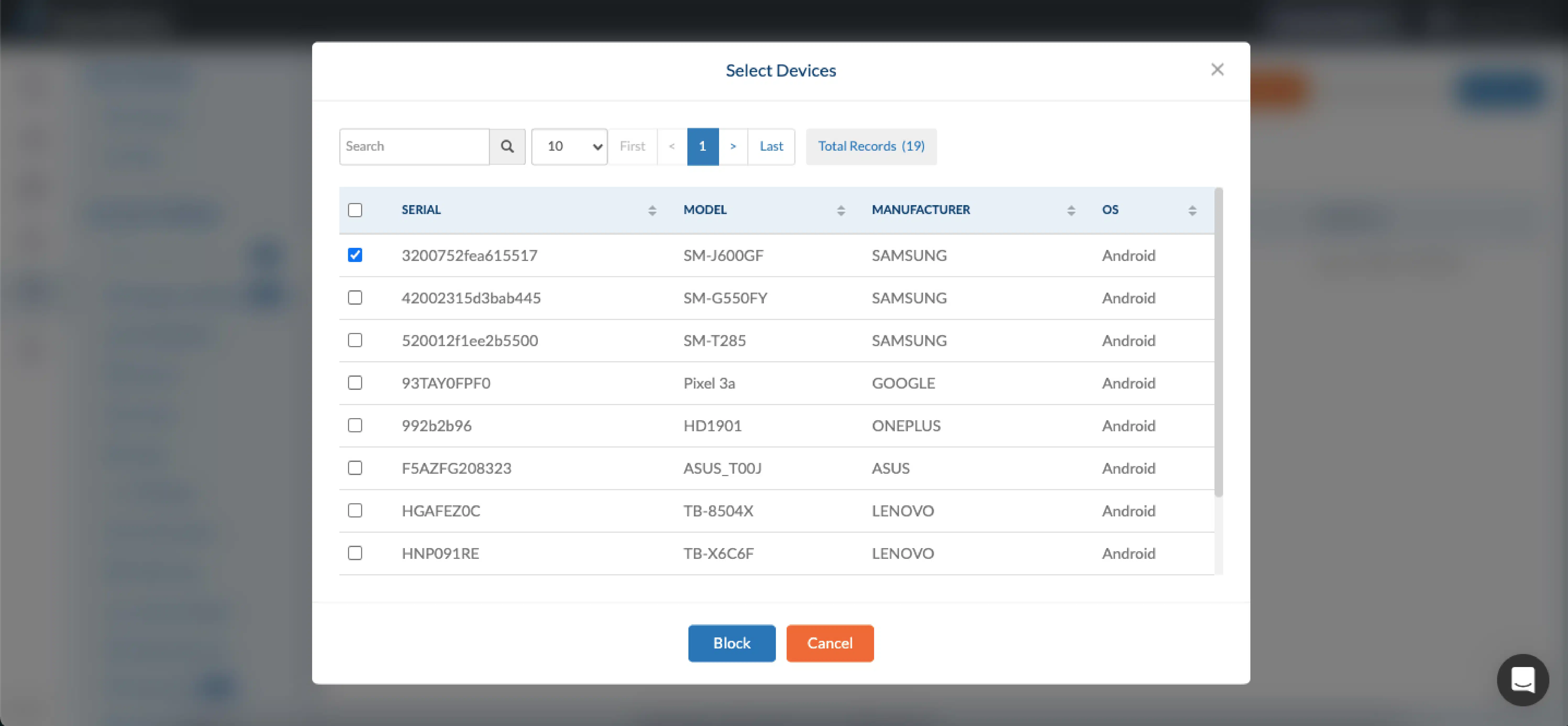Sort by MANUFACTURER column arrows
Screen dimensions: 1568x726
1071,210
